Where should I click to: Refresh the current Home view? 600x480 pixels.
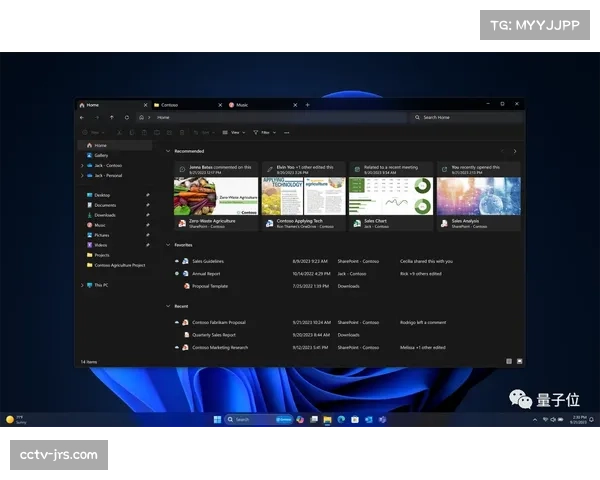[x=127, y=117]
